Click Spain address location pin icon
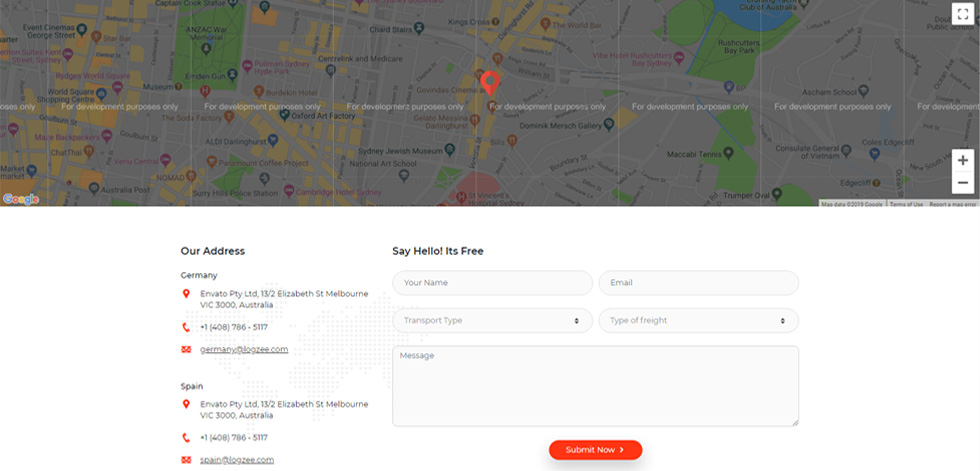The height and width of the screenshot is (471, 980). click(x=186, y=404)
